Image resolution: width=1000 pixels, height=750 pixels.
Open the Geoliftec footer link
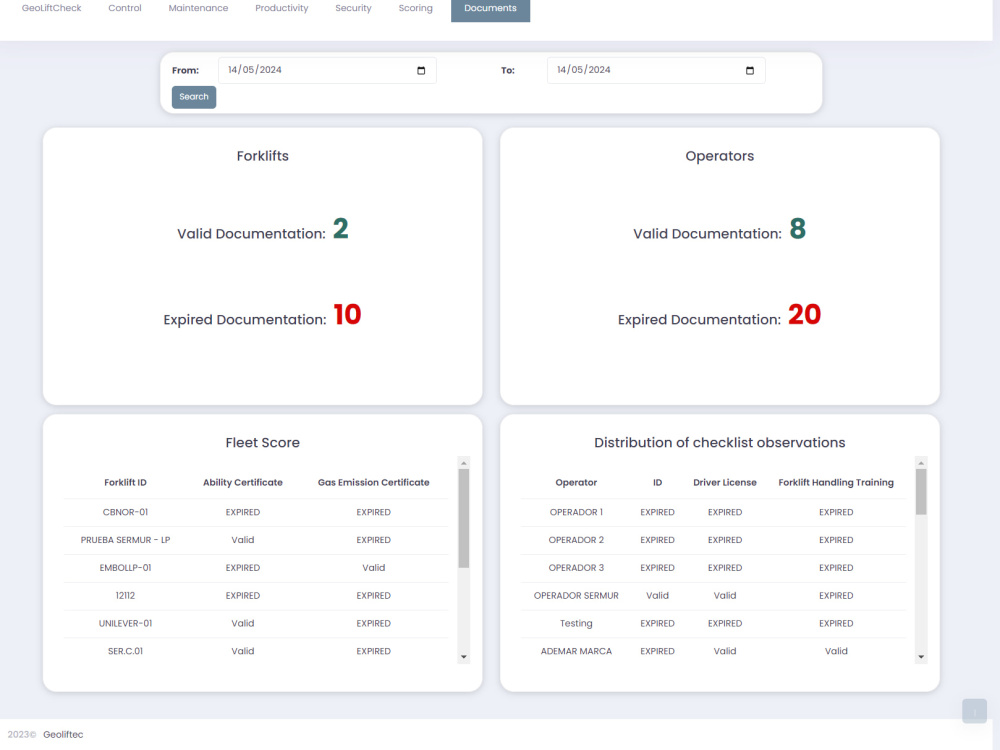[63, 735]
